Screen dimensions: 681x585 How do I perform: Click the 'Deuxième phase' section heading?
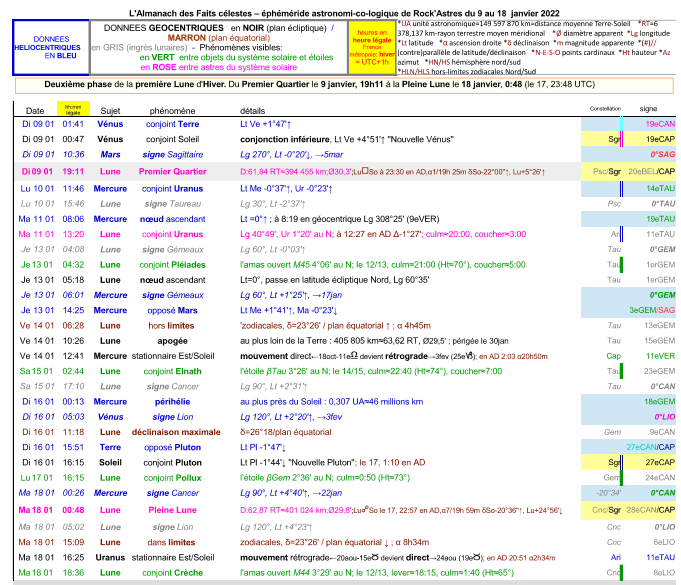tap(340, 87)
